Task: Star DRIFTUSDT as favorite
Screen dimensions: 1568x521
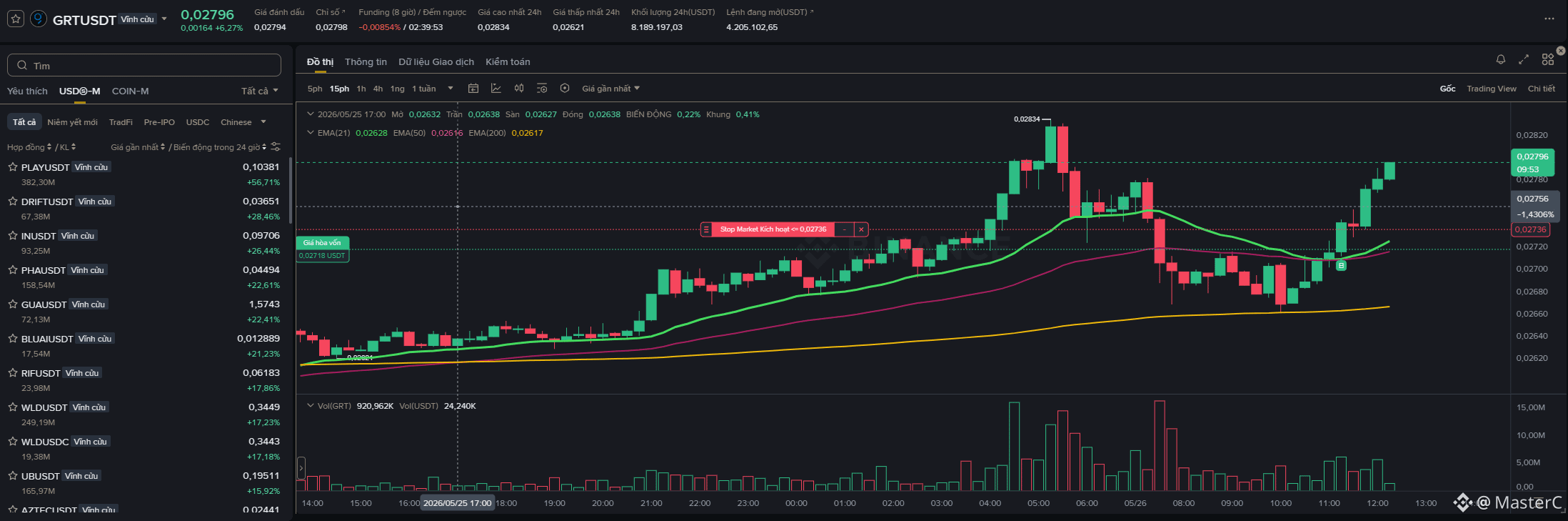Action: (13, 201)
